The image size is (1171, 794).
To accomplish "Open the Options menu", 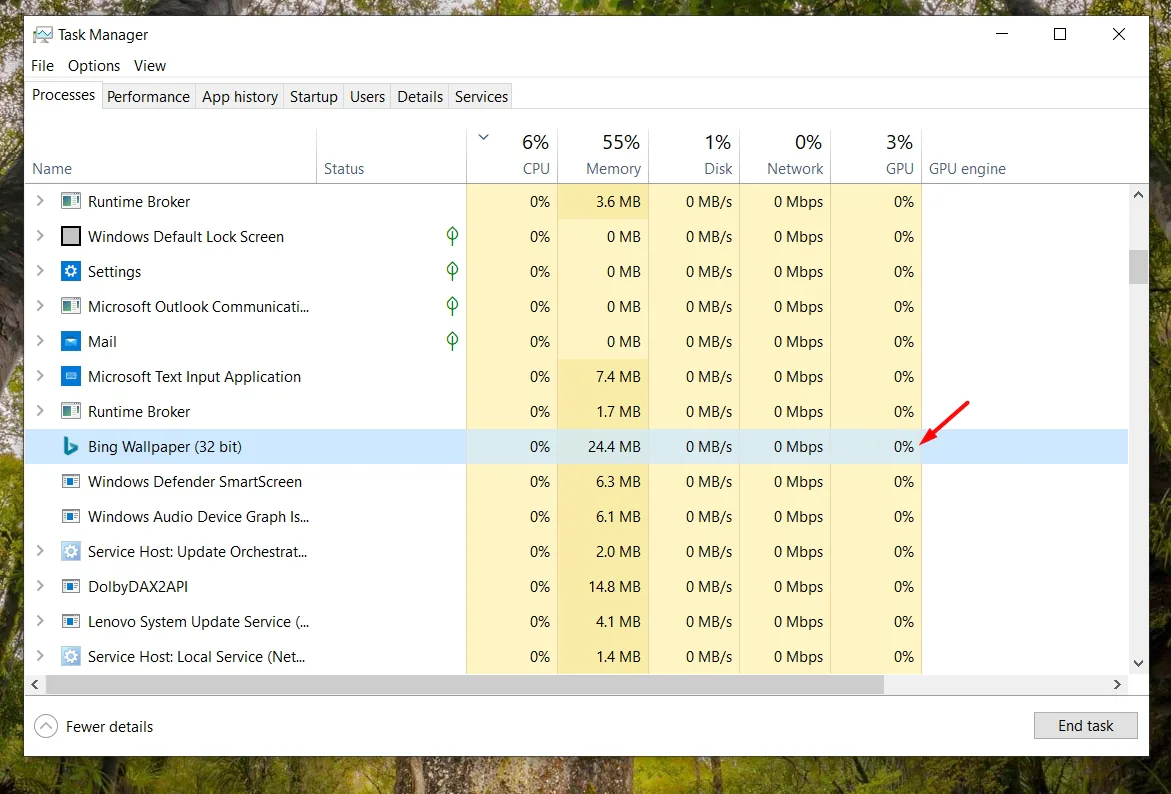I will pos(94,66).
